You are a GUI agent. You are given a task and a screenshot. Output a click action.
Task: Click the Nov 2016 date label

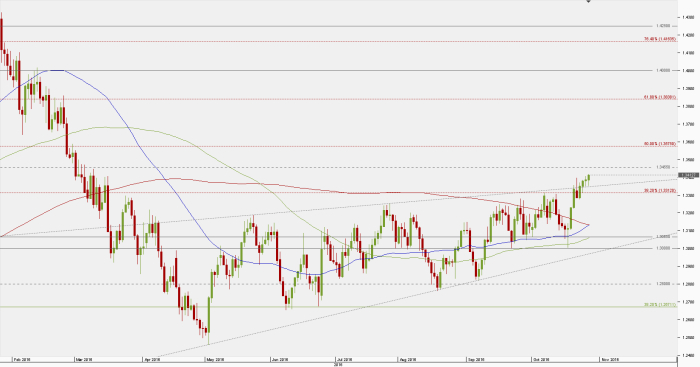pyautogui.click(x=610, y=359)
